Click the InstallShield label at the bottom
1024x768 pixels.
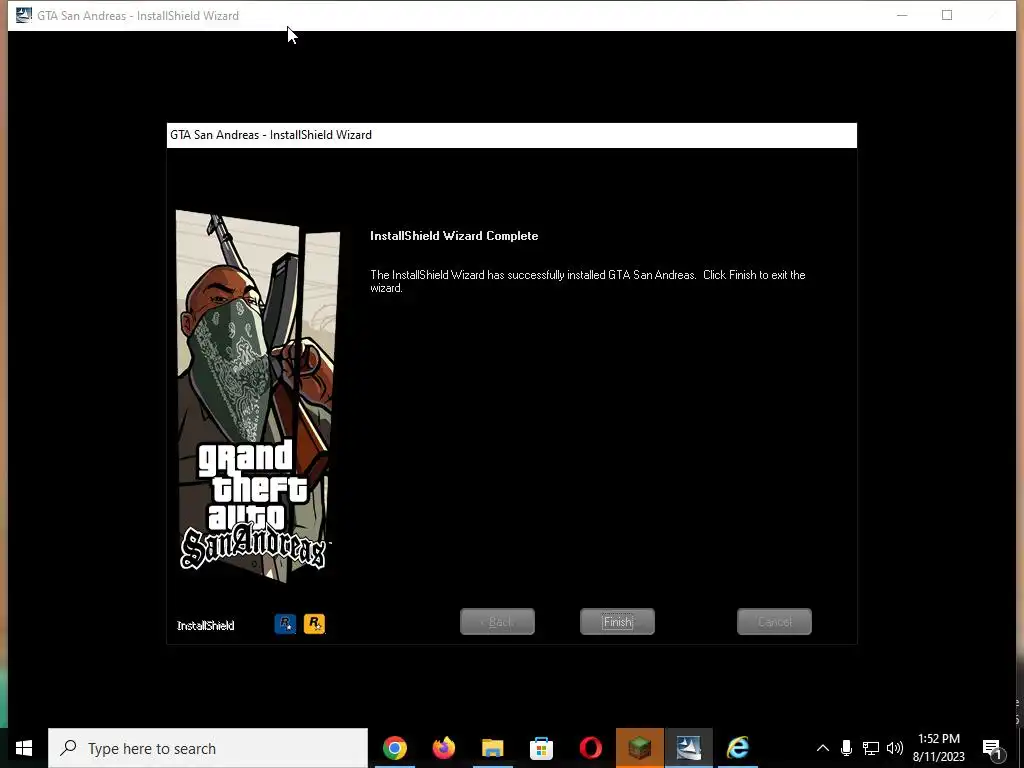(205, 626)
